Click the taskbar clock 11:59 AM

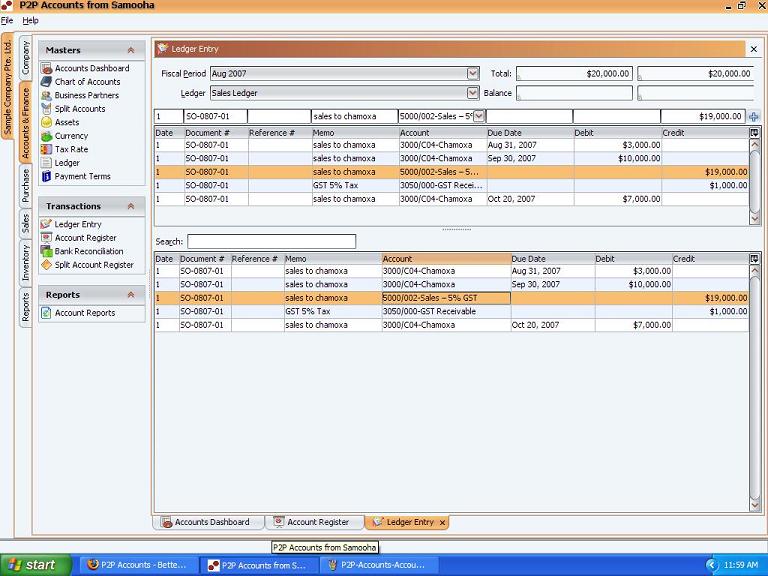tap(741, 565)
